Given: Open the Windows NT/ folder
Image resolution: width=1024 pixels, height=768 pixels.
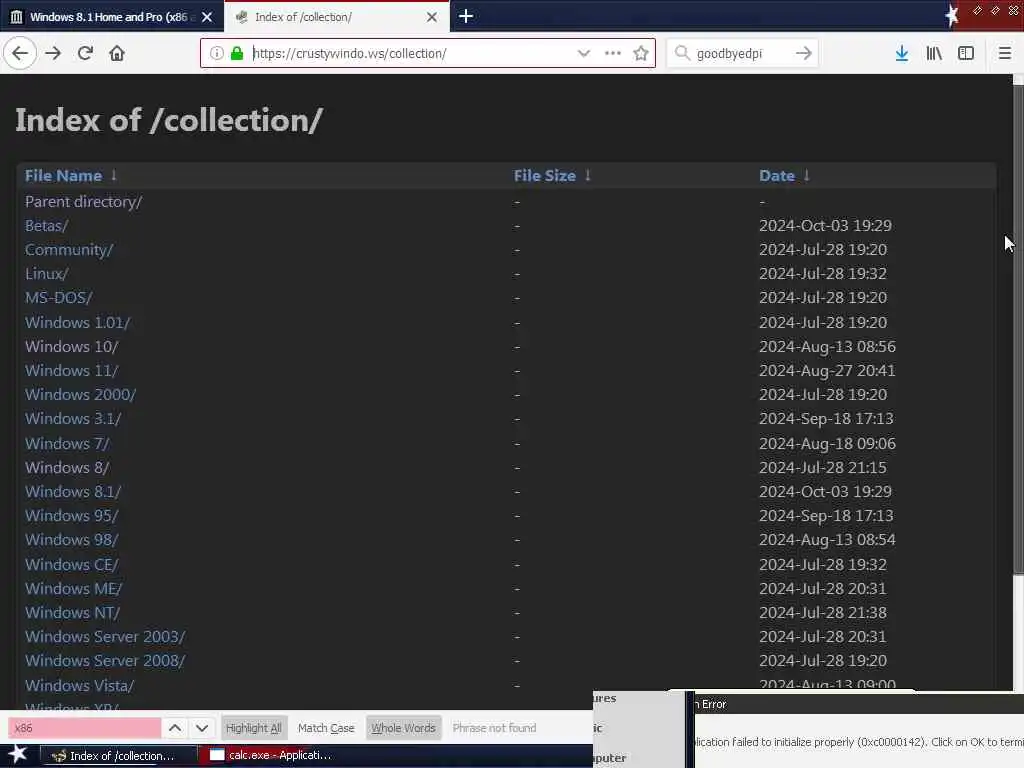Looking at the screenshot, I should 72,613.
